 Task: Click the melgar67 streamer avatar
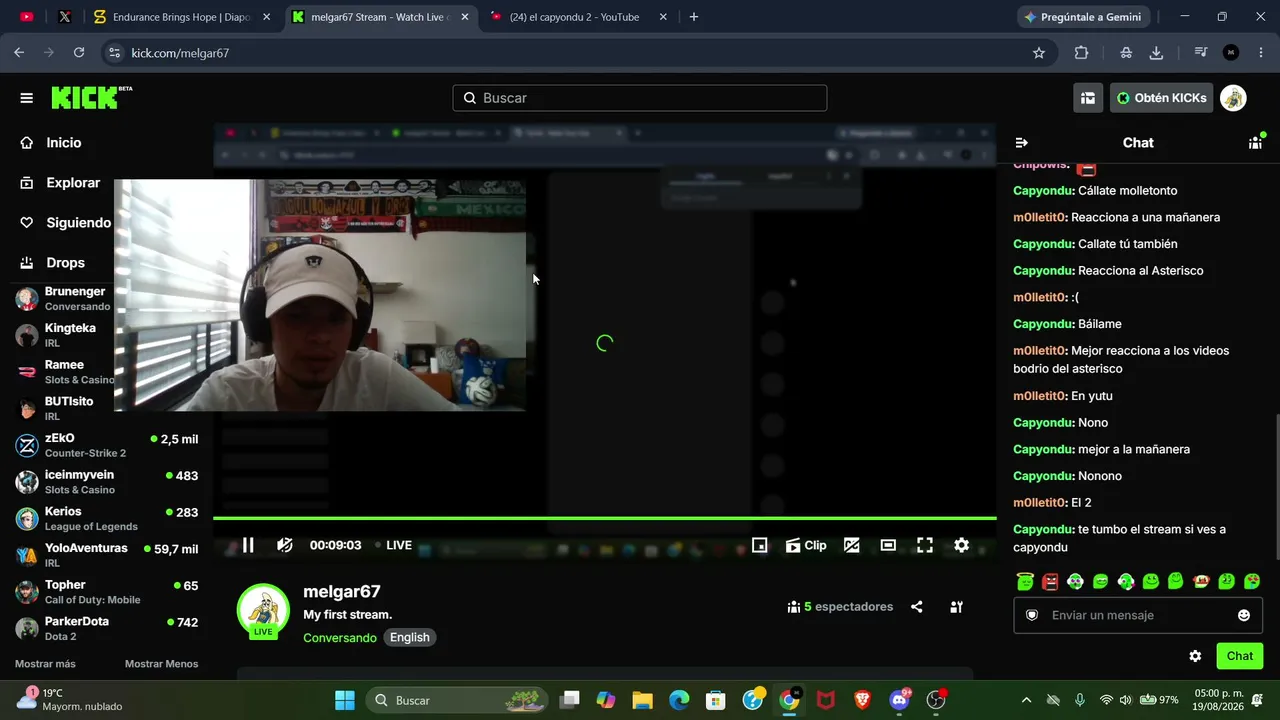click(263, 610)
